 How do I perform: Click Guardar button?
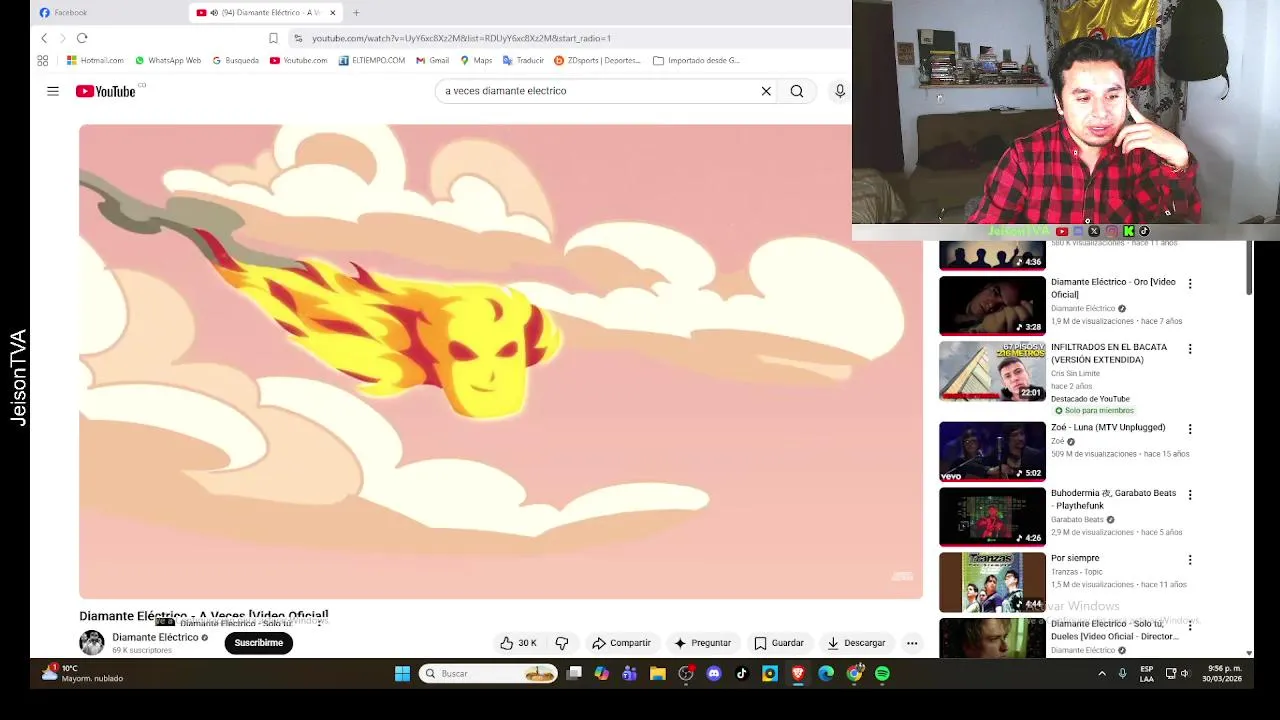pyautogui.click(x=779, y=643)
